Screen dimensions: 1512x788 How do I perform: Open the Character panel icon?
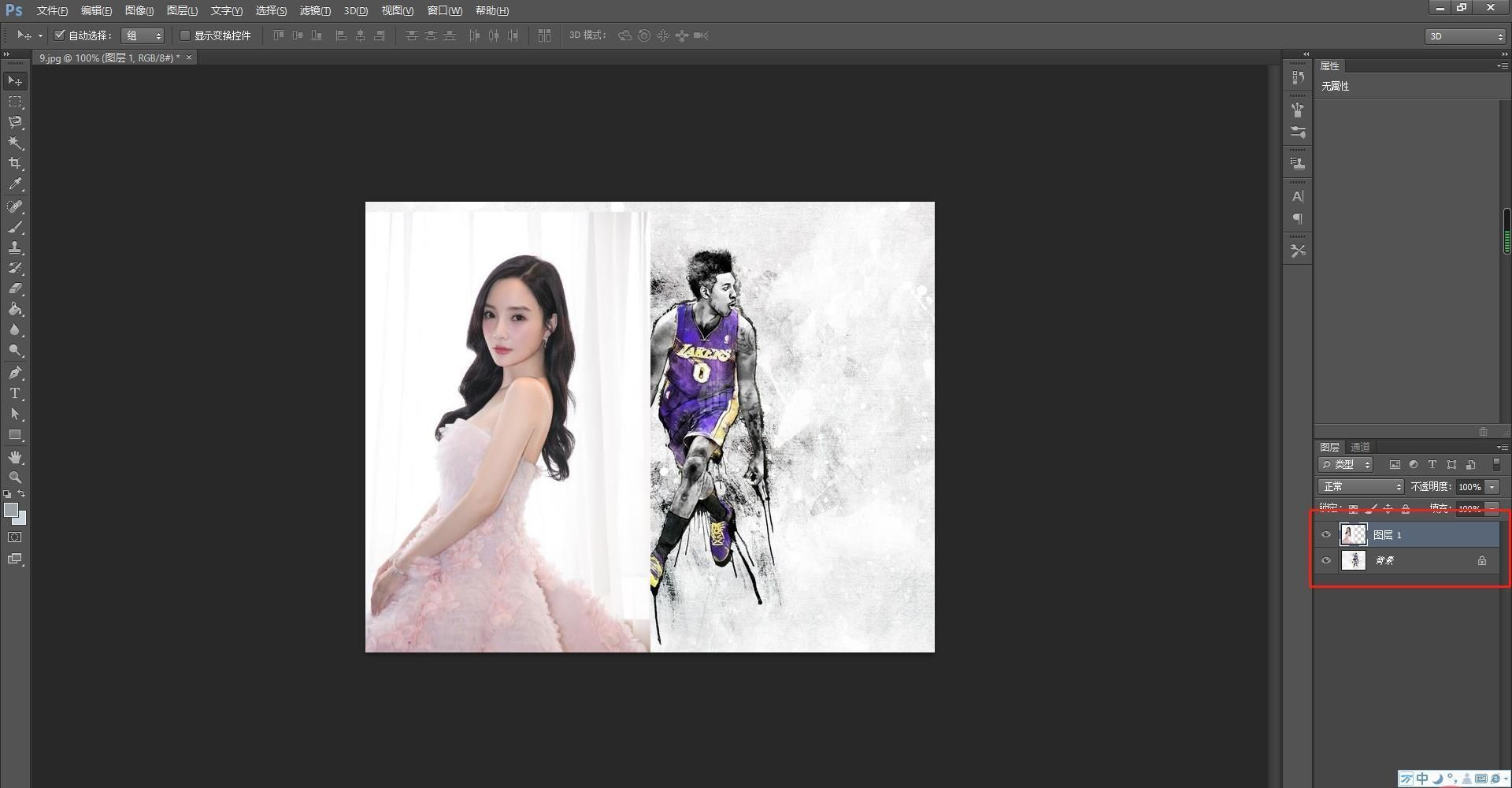pyautogui.click(x=1298, y=196)
